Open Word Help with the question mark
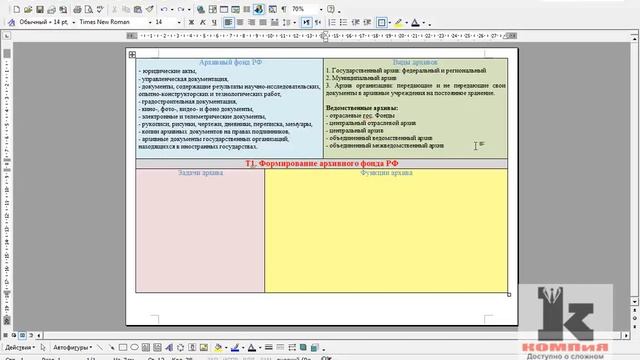Image resolution: width=640 pixels, height=360 pixels. pos(331,9)
